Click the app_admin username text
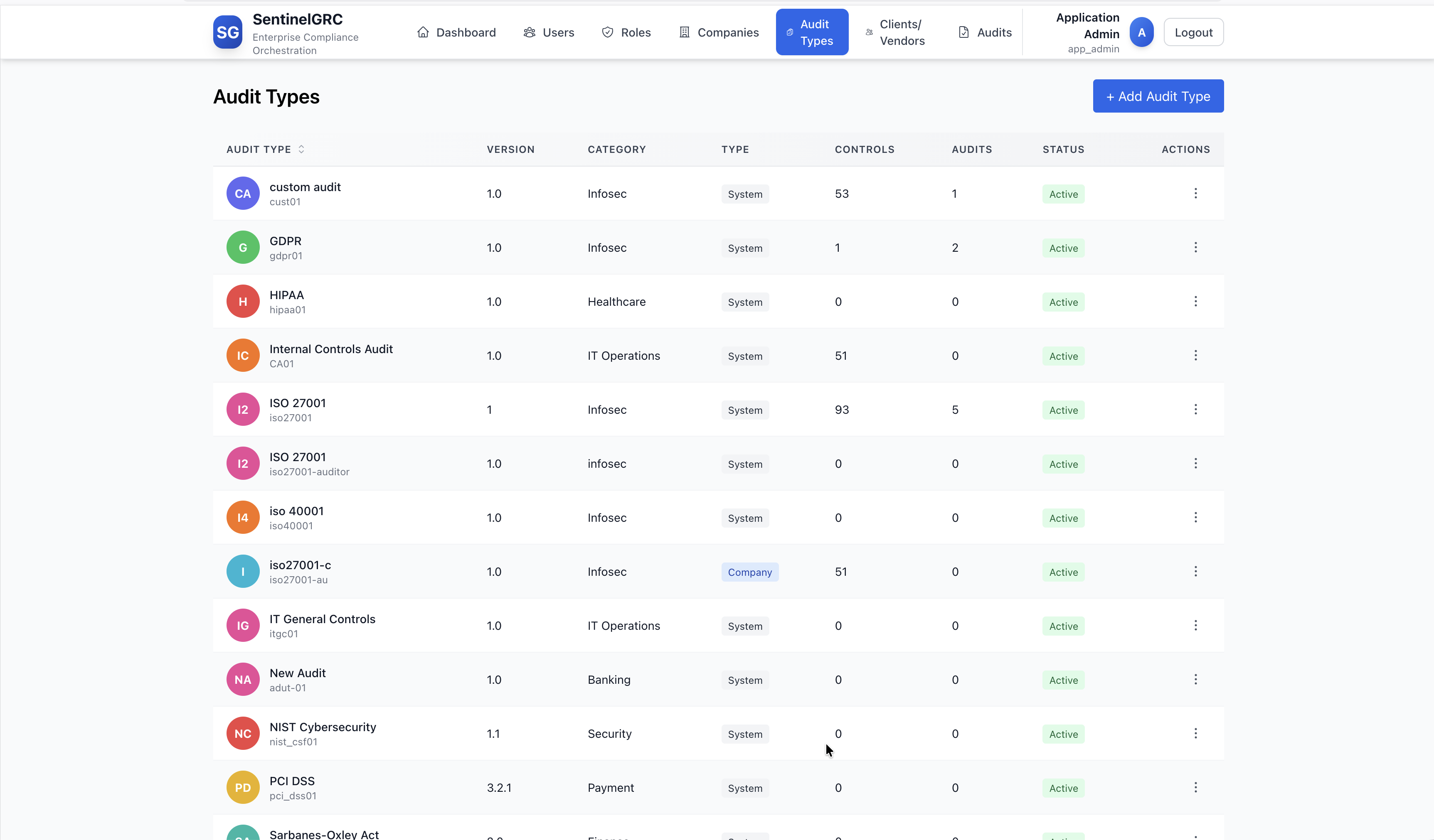Image resolution: width=1434 pixels, height=840 pixels. coord(1093,49)
